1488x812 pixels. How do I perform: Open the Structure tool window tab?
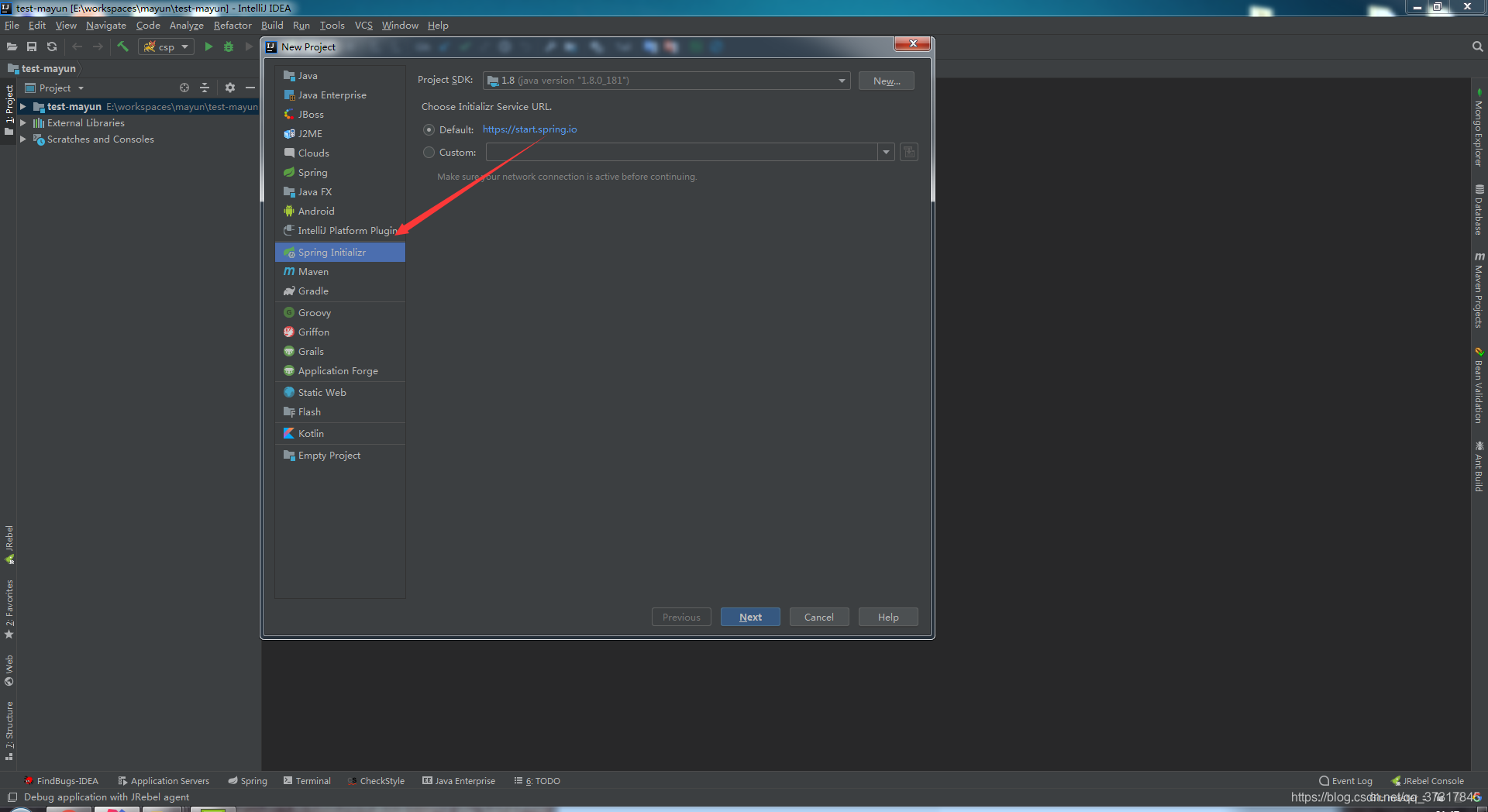pos(9,731)
